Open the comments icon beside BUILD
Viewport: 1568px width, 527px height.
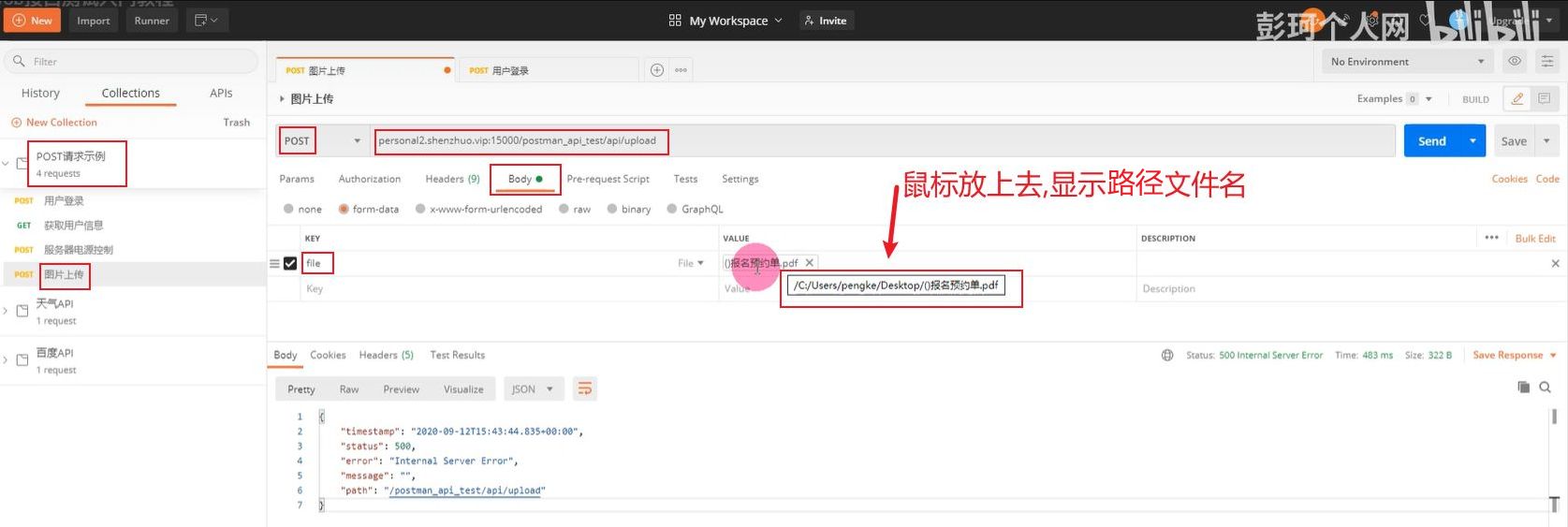pyautogui.click(x=1544, y=98)
